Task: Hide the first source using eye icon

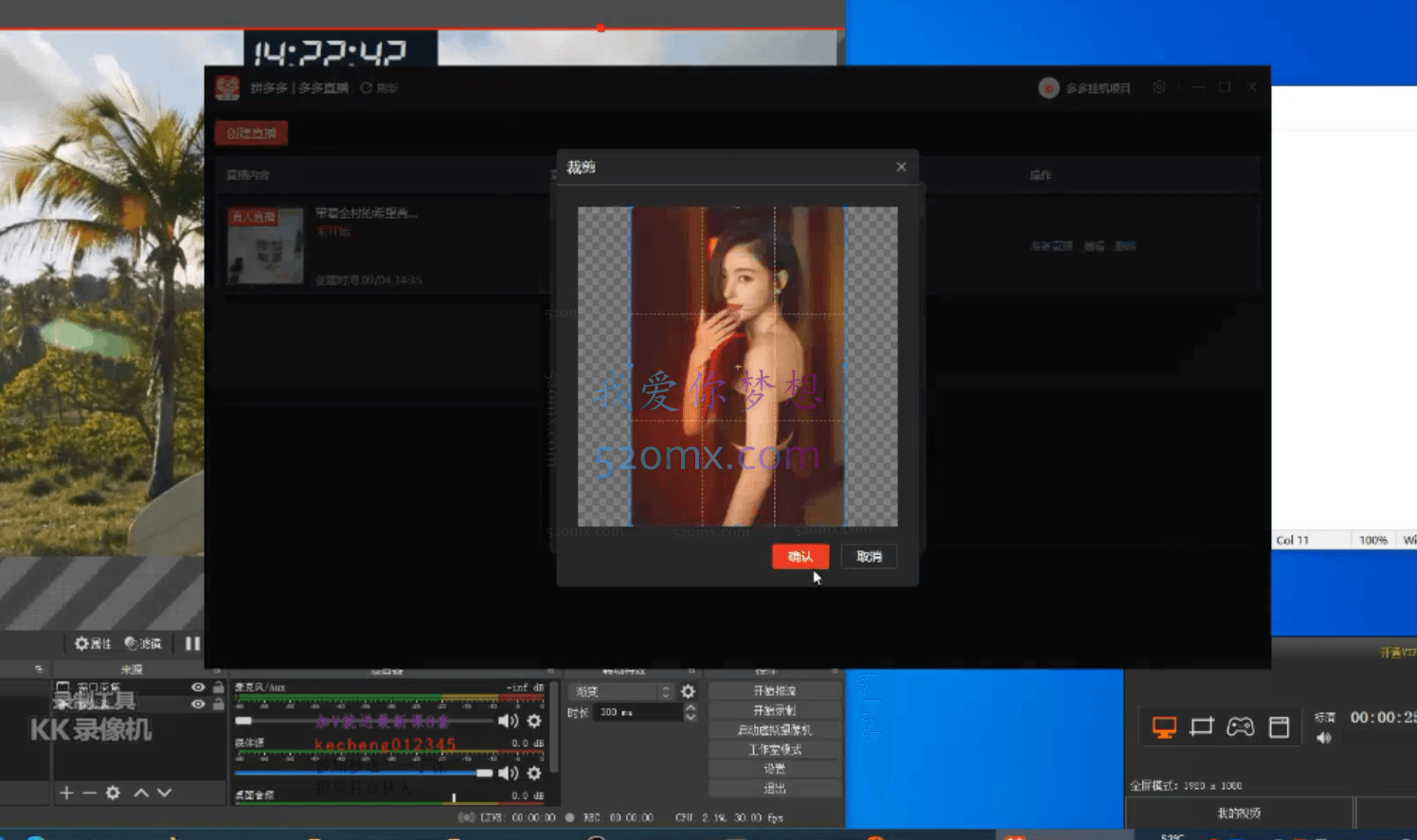Action: (x=198, y=688)
